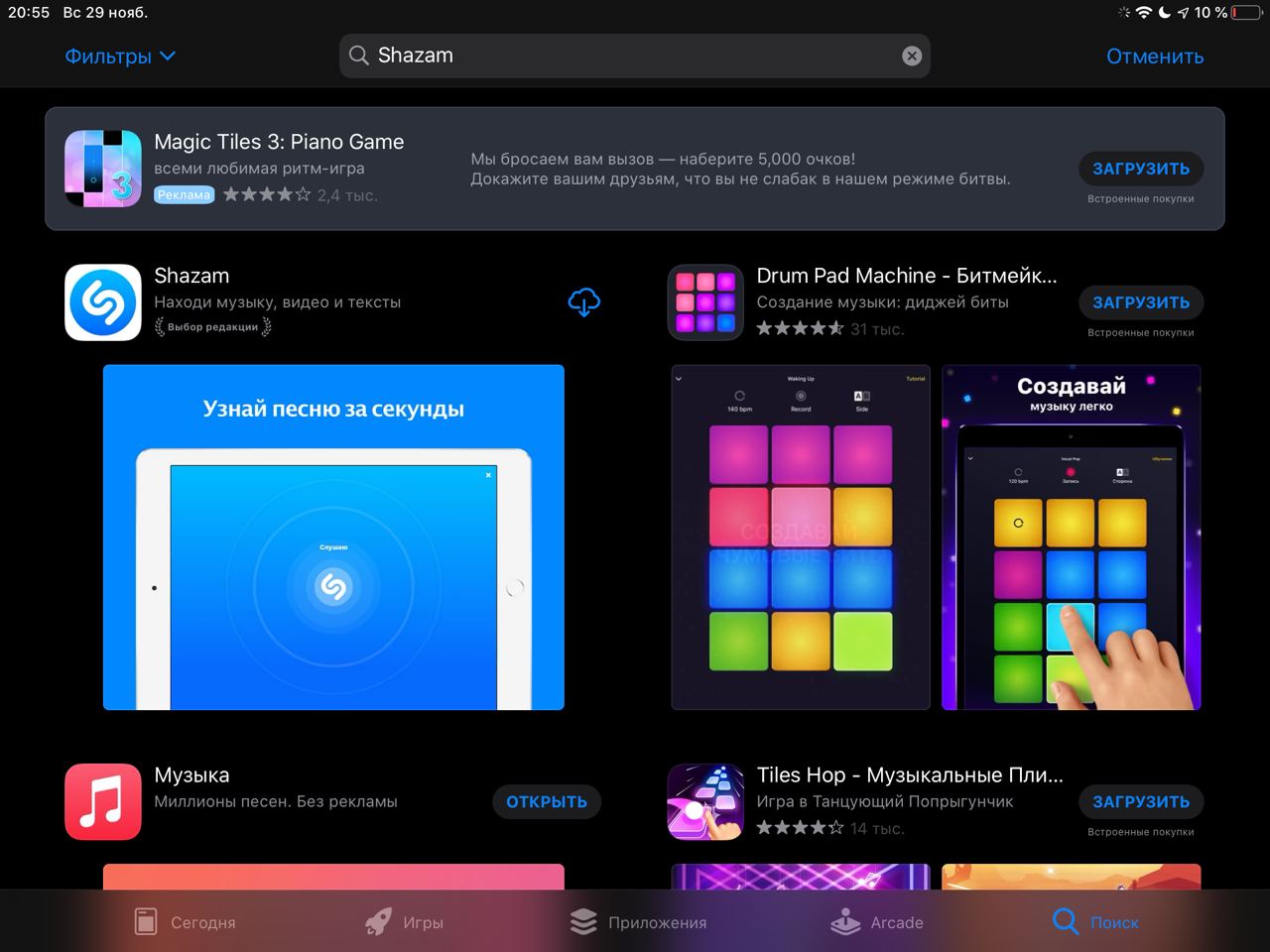Tap ОТКРЫТЬ for Музыка app
Viewport: 1270px width, 952px height.
click(547, 802)
